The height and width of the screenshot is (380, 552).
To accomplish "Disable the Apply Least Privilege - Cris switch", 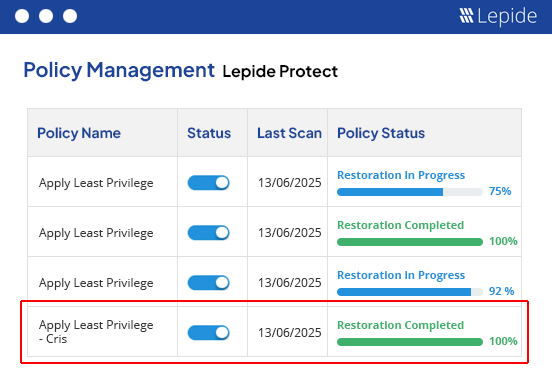I will click(208, 333).
